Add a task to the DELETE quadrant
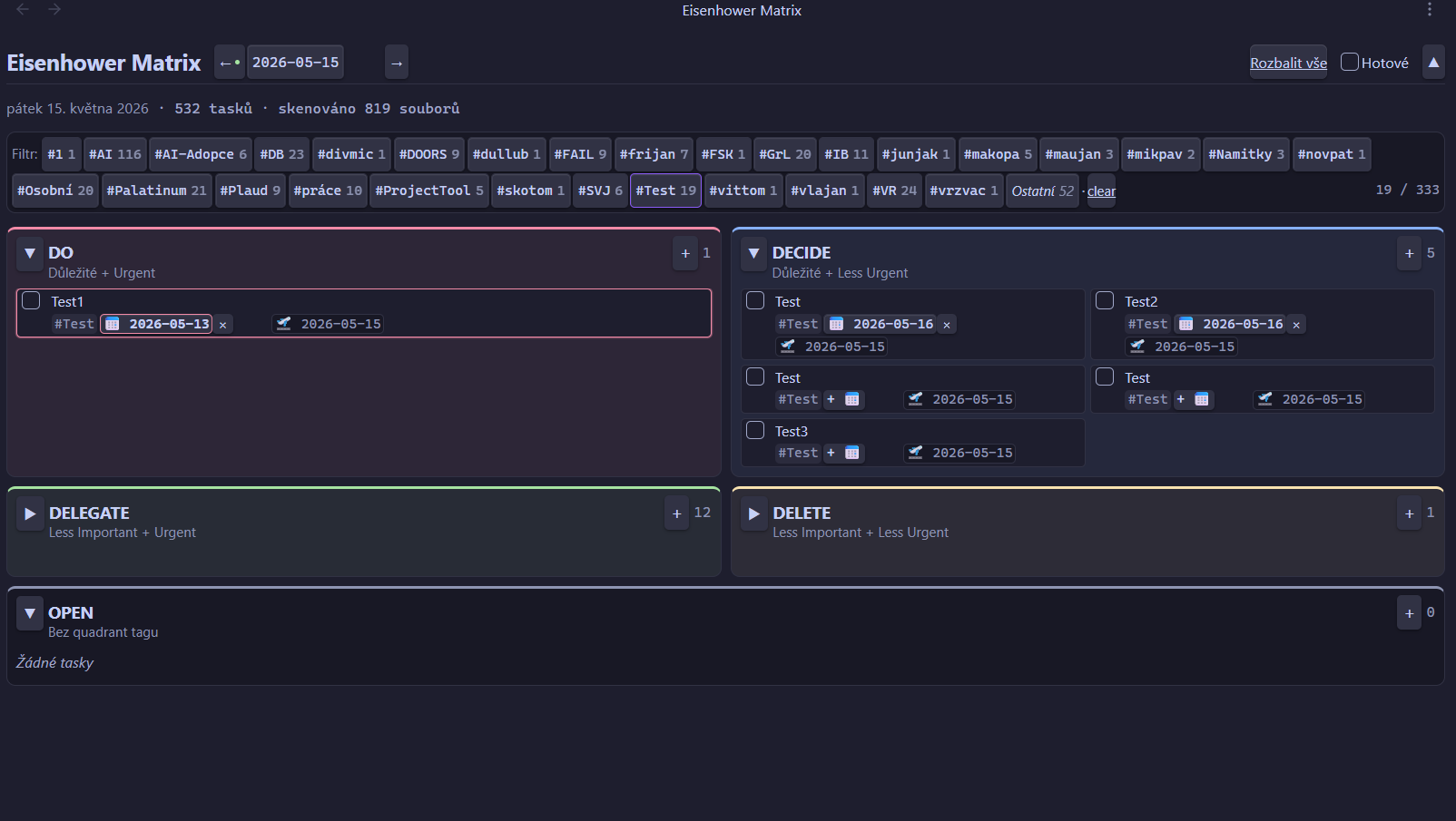1456x821 pixels. click(1409, 513)
